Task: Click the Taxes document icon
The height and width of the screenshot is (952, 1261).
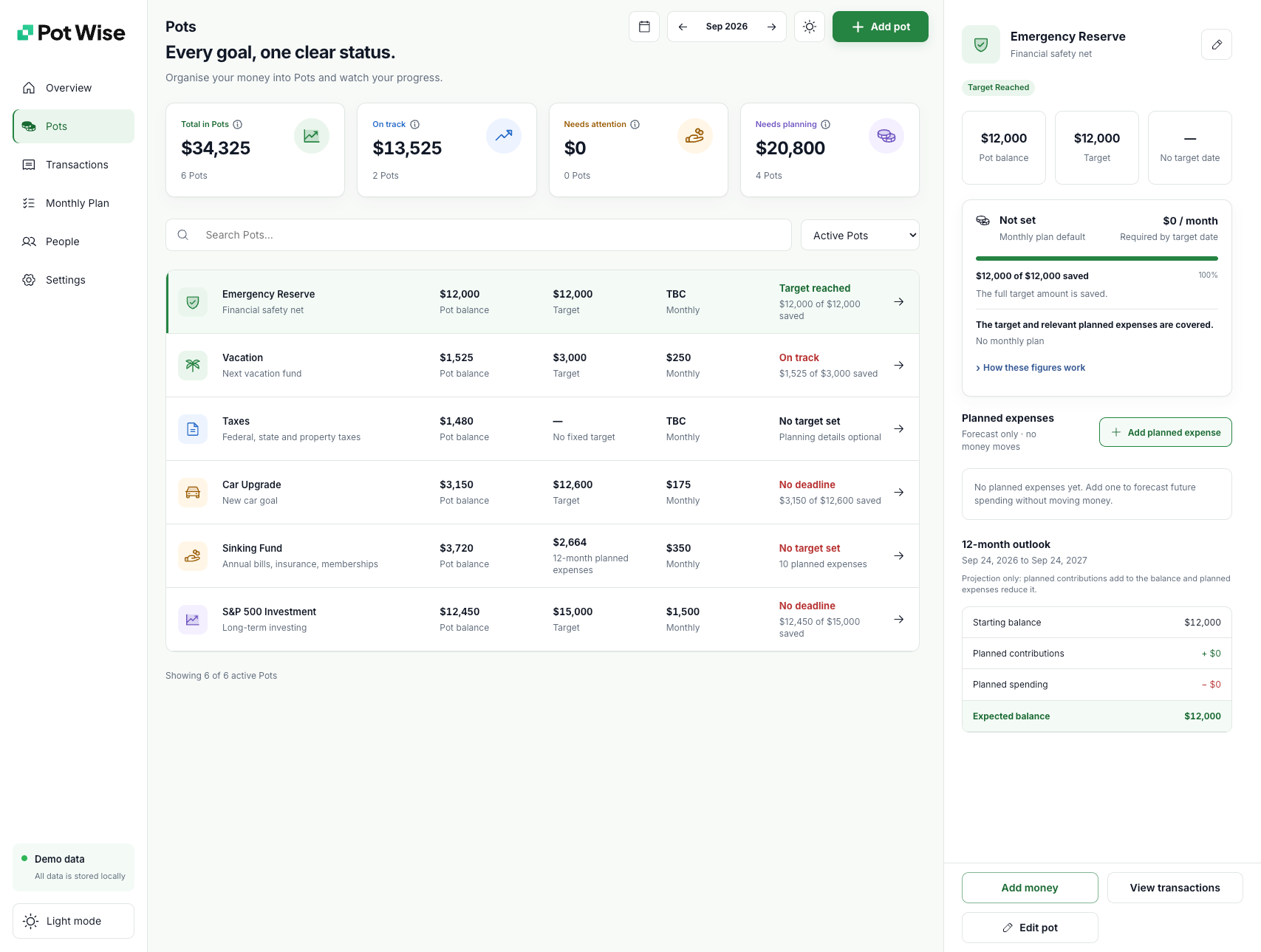Action: click(x=193, y=428)
